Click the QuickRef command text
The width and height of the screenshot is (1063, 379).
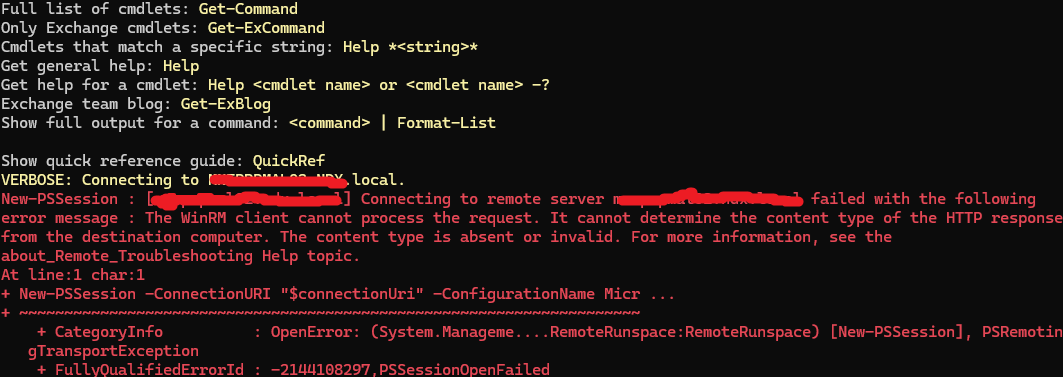(x=289, y=161)
